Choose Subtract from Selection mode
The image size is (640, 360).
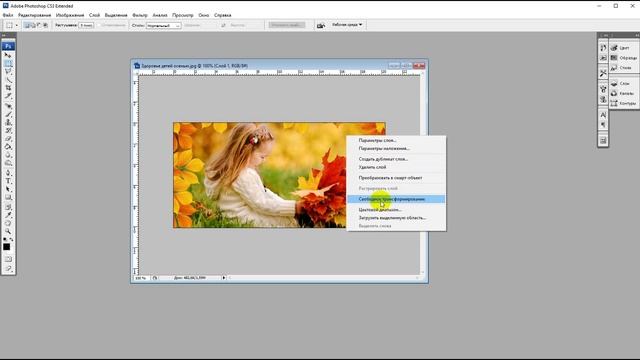tap(39, 25)
